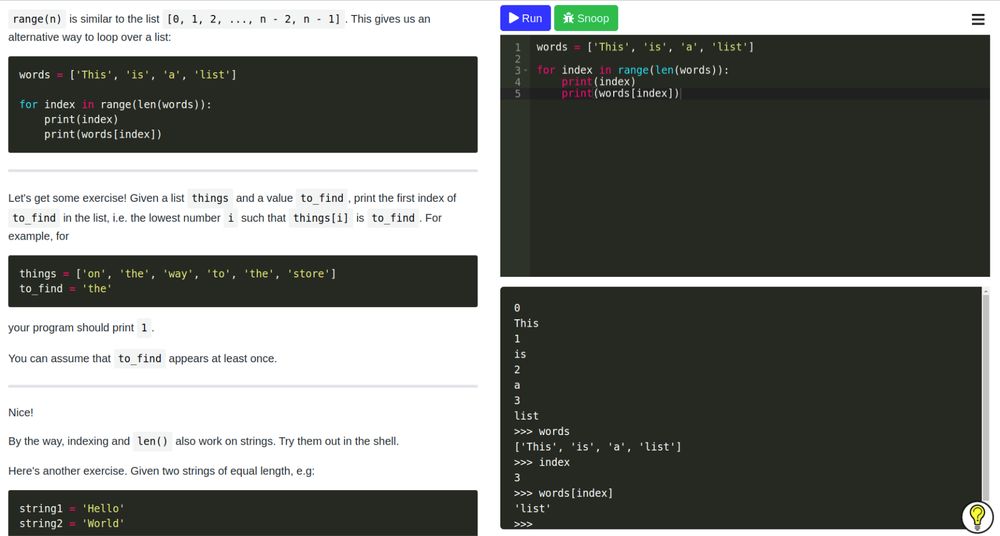Click the words list code example block
Image resolution: width=1000 pixels, height=536 pixels.
(242, 105)
